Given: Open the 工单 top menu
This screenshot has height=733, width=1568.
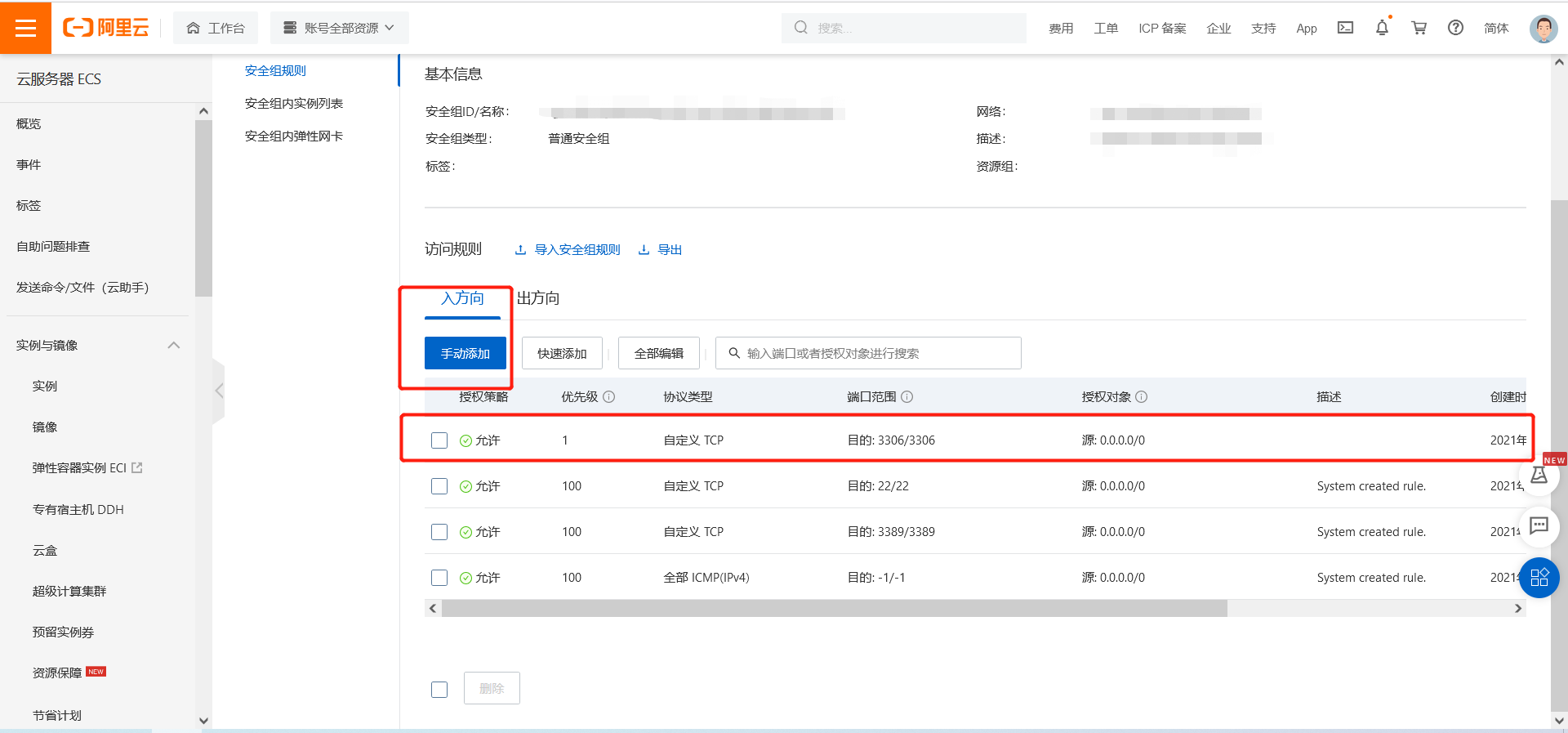Looking at the screenshot, I should [1106, 29].
